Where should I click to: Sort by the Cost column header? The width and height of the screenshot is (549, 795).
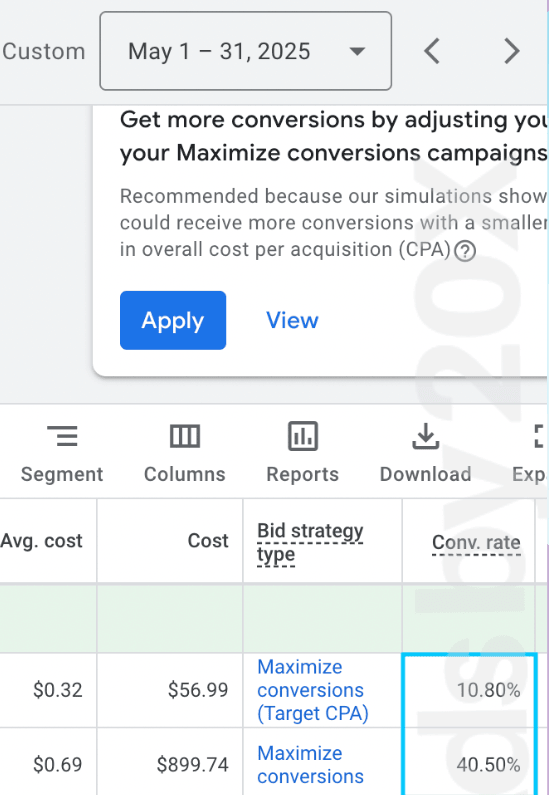click(x=208, y=540)
